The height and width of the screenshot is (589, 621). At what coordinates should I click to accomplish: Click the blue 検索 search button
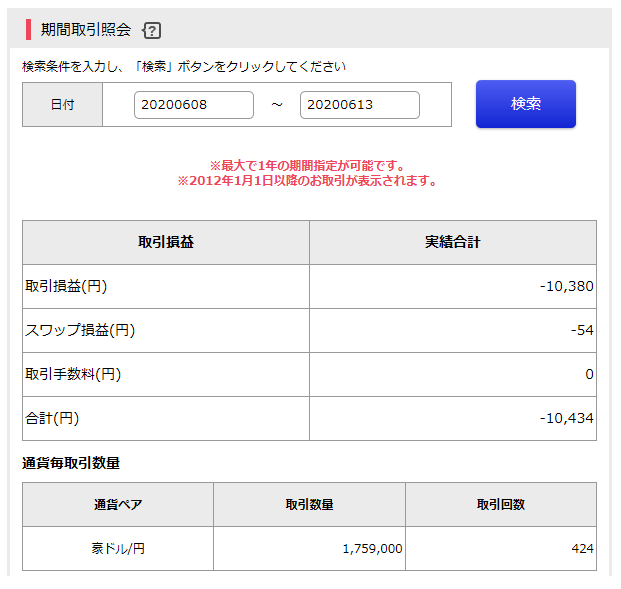pos(526,104)
